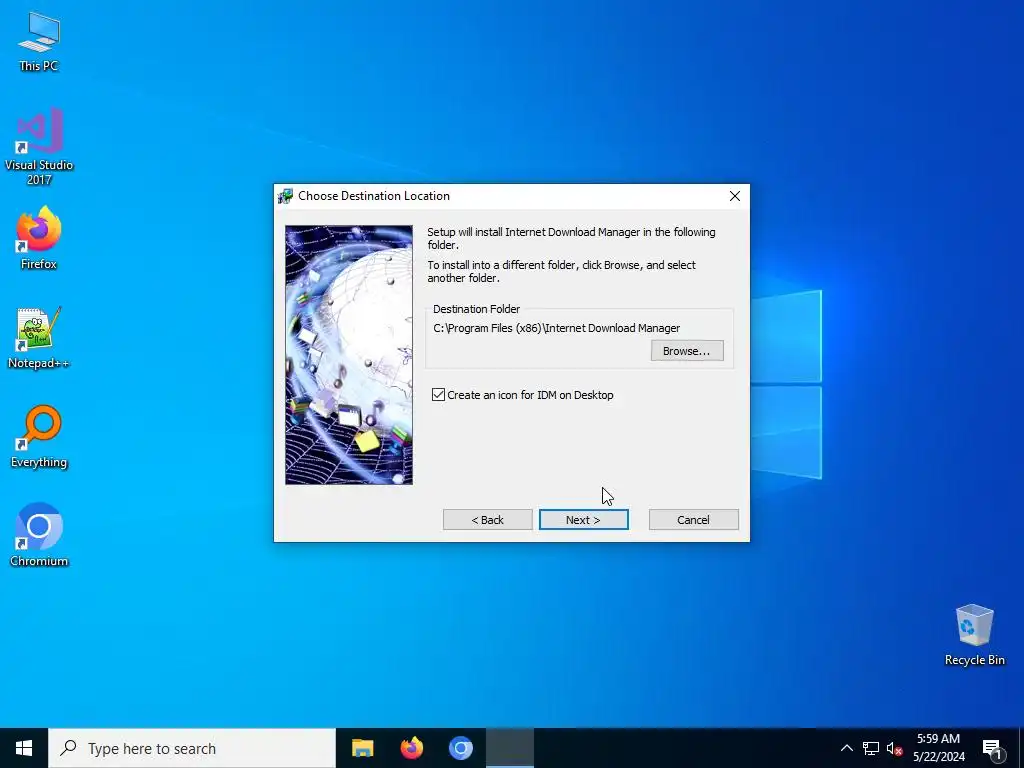Click the Destination Folder group label
Viewport: 1024px width, 768px height.
tap(476, 309)
